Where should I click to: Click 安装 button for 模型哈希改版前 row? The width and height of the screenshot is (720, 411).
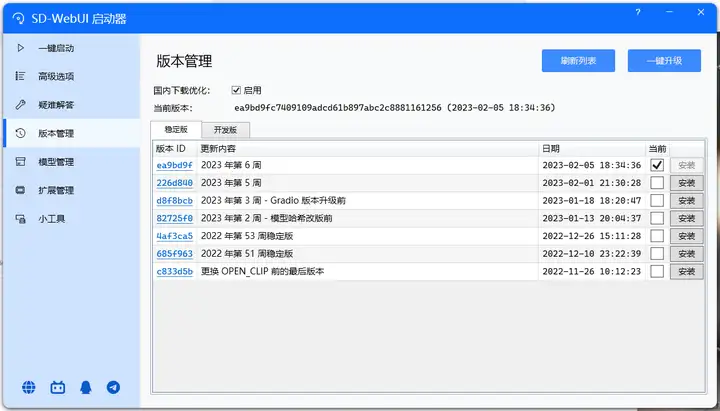[x=686, y=218]
